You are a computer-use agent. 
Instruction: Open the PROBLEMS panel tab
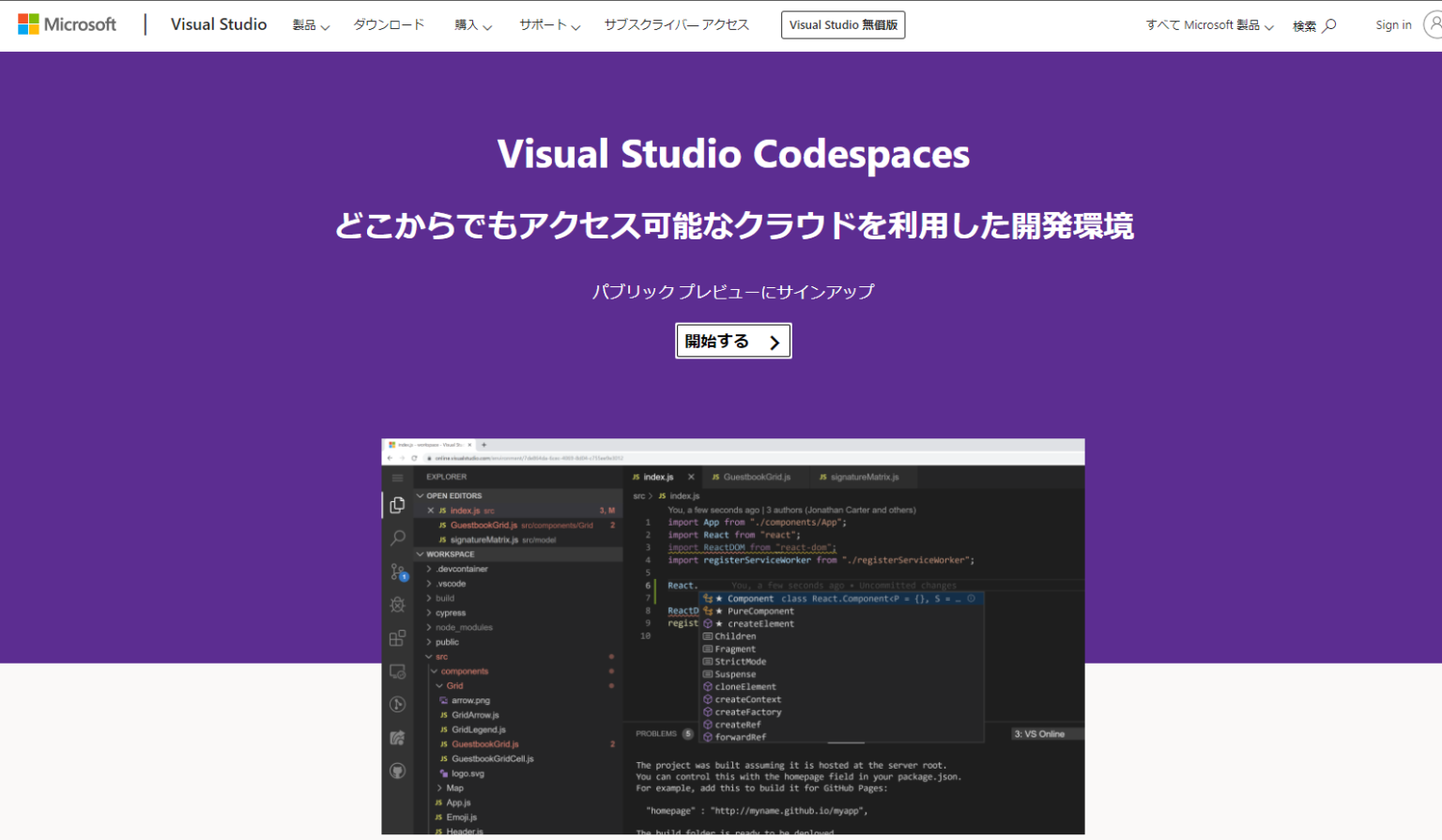656,734
